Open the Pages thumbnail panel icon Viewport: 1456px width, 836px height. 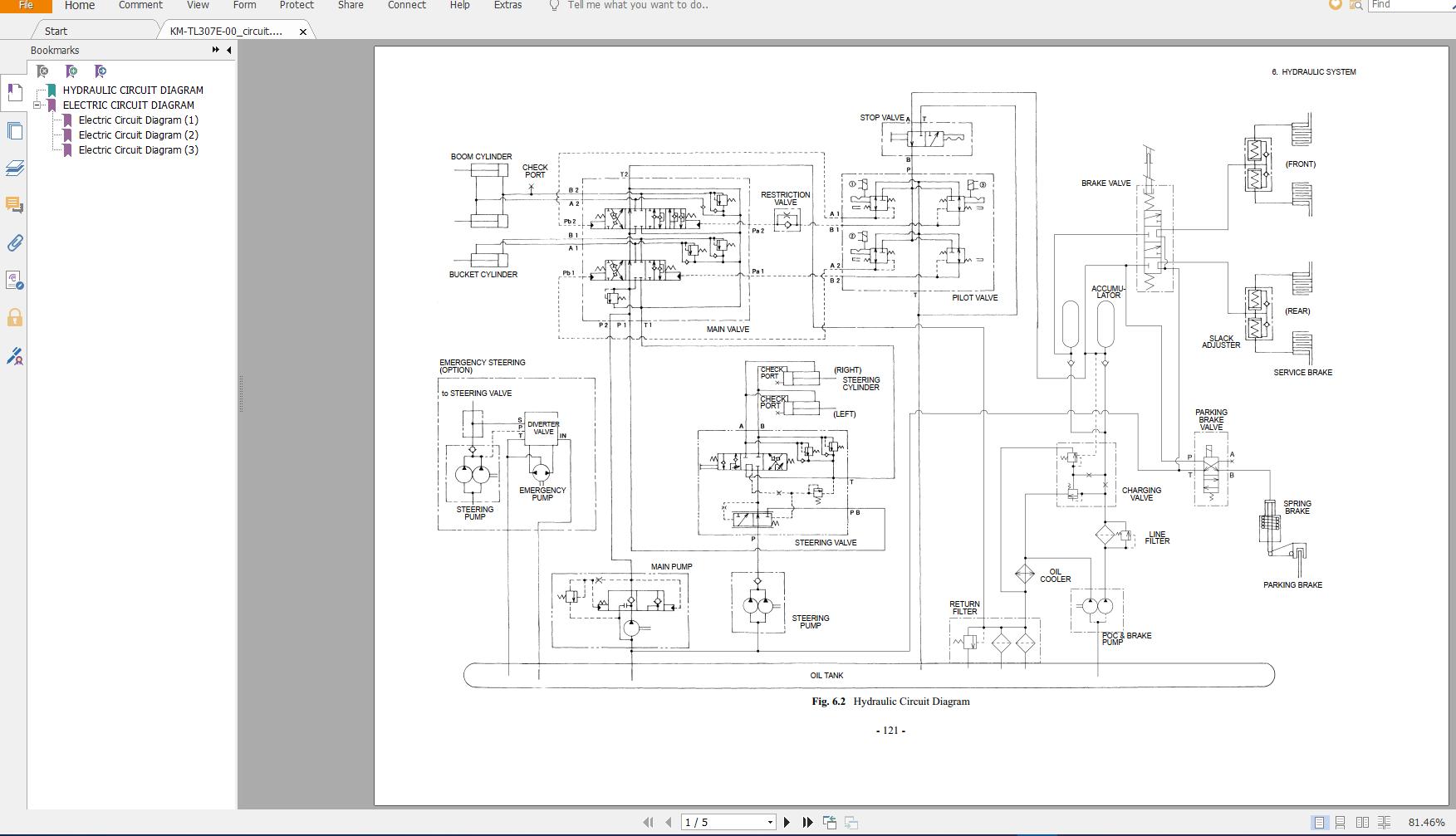[x=14, y=130]
